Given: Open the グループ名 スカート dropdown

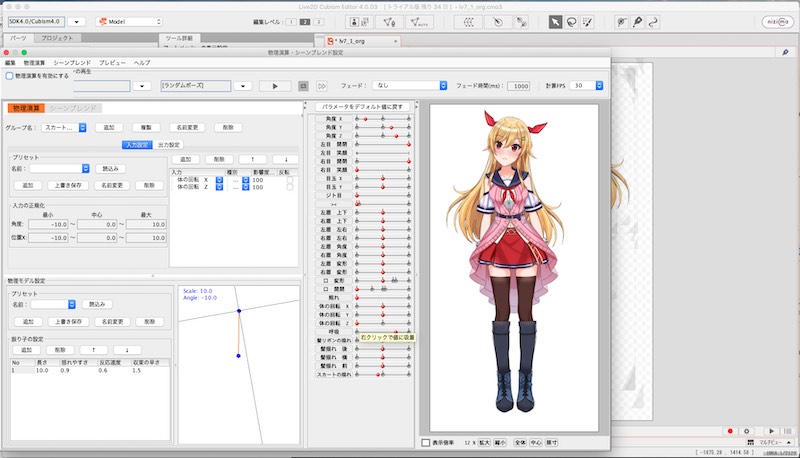Looking at the screenshot, I should [64, 128].
